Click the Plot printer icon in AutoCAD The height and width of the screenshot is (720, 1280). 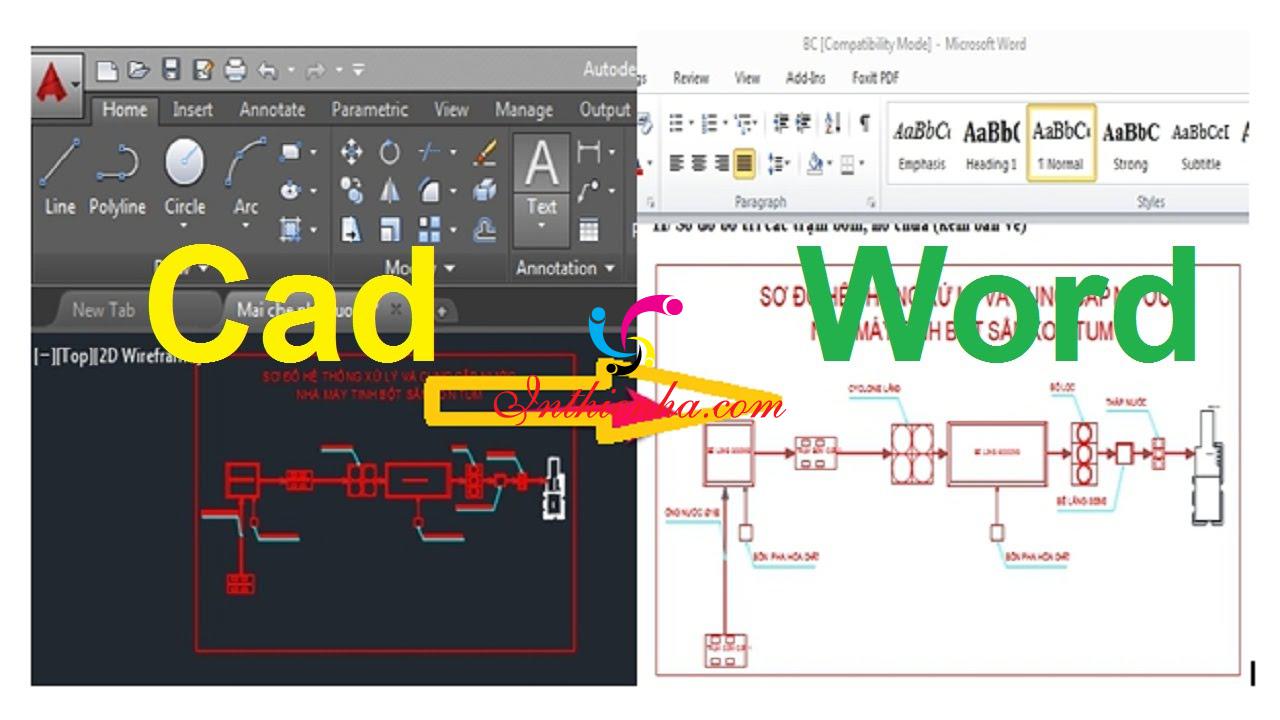click(235, 70)
